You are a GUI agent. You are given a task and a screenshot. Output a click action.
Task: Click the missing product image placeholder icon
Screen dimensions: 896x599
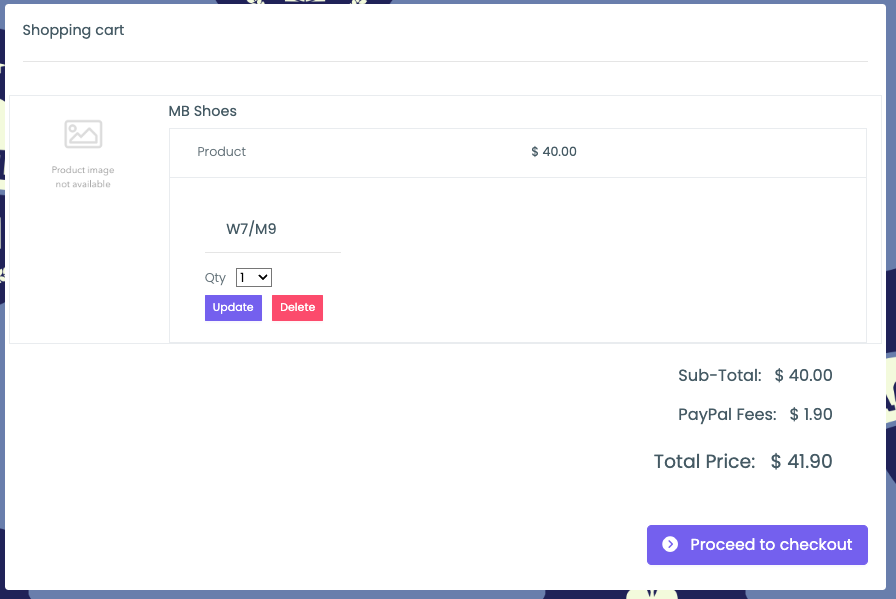point(83,134)
